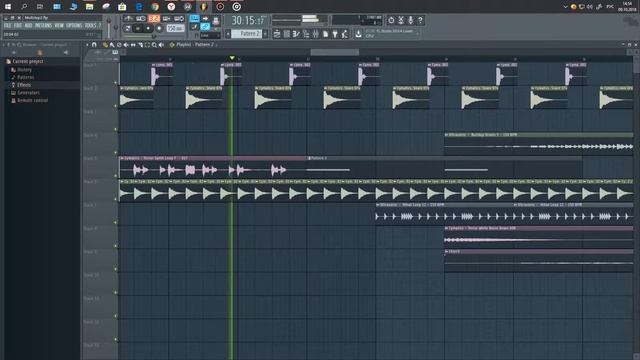Mute Track 2 with its green dot
The width and height of the screenshot is (640, 360).
tap(116, 106)
